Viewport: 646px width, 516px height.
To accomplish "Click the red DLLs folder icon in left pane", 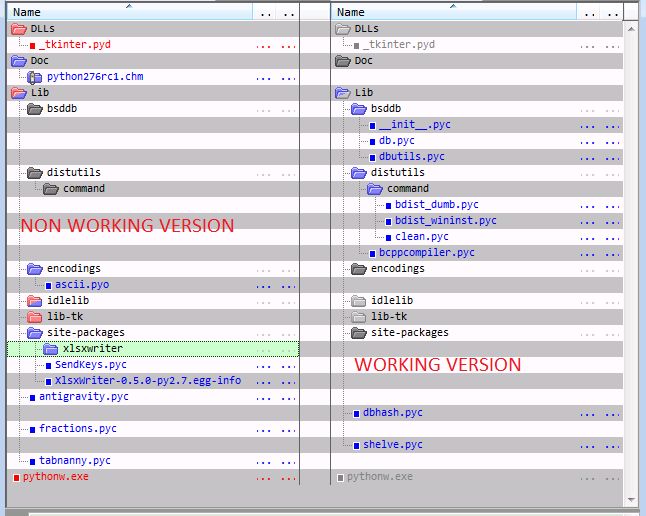I will click(19, 29).
